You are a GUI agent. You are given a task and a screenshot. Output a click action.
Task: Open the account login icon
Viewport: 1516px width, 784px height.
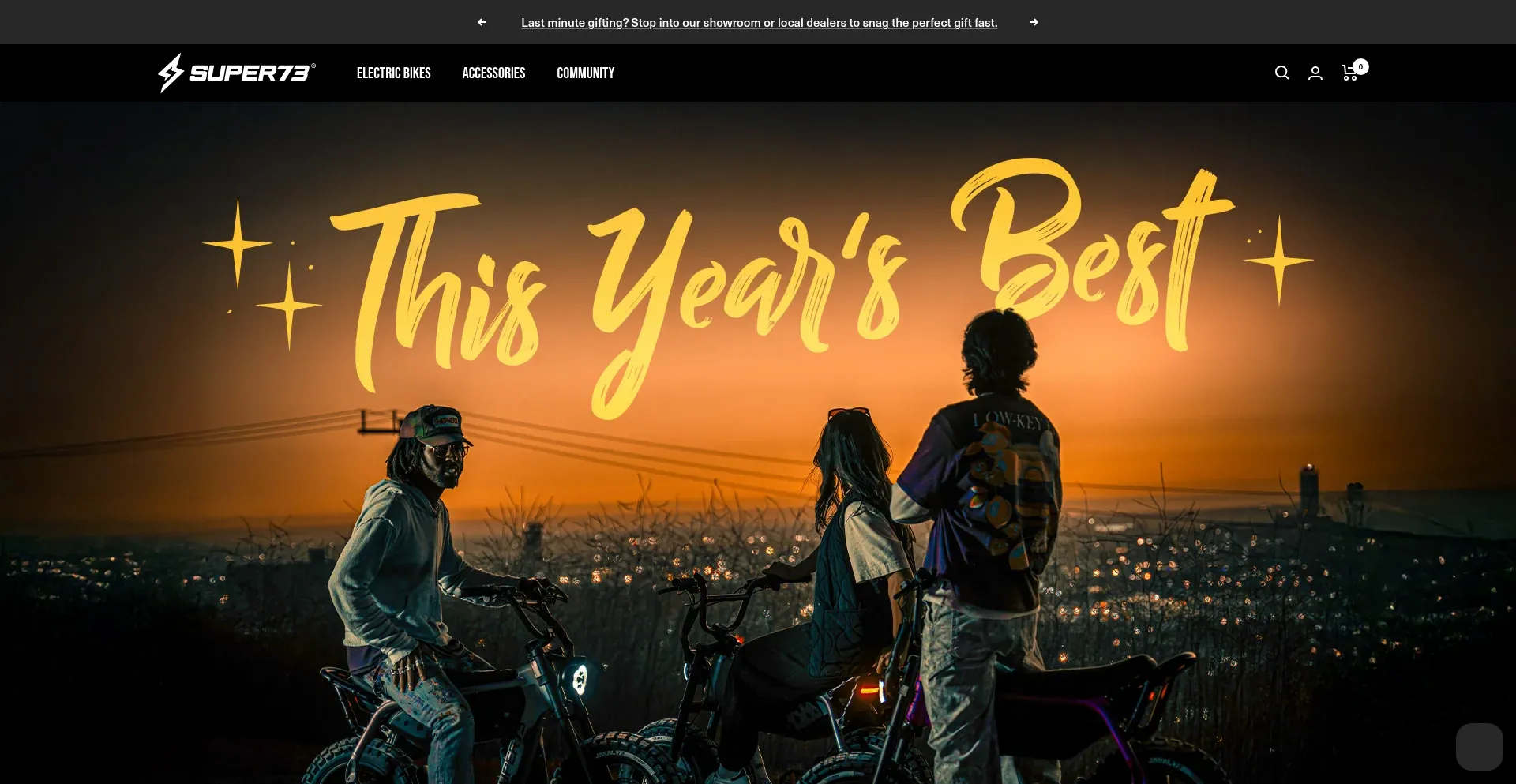(x=1315, y=73)
